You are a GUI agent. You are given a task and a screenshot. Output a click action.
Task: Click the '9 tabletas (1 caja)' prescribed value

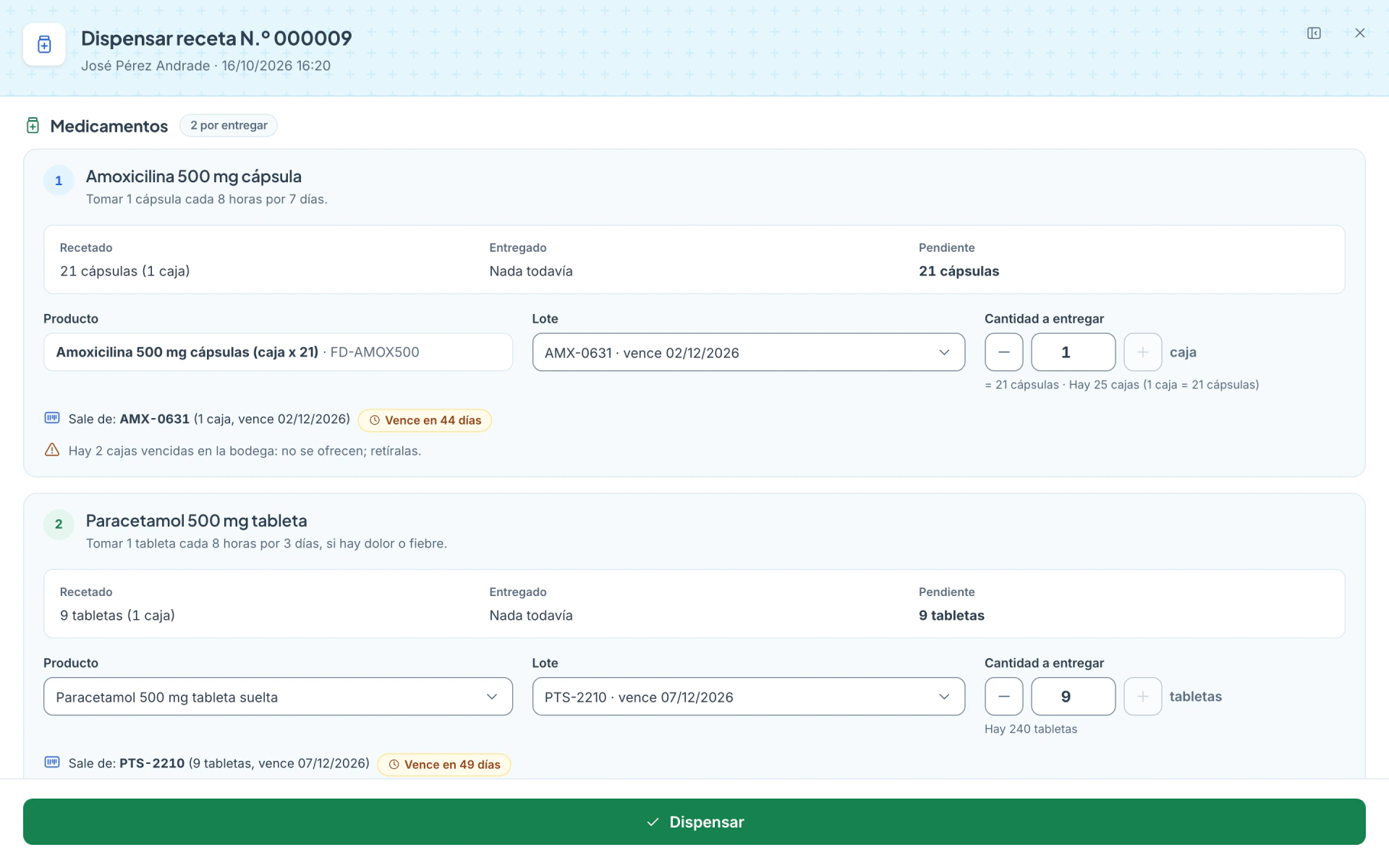click(x=117, y=616)
